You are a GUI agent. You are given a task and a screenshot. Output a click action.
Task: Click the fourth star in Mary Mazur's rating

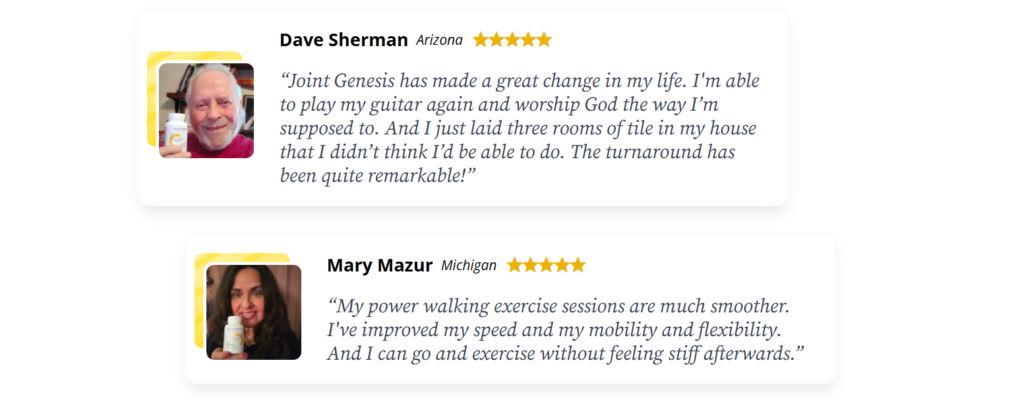coord(561,265)
